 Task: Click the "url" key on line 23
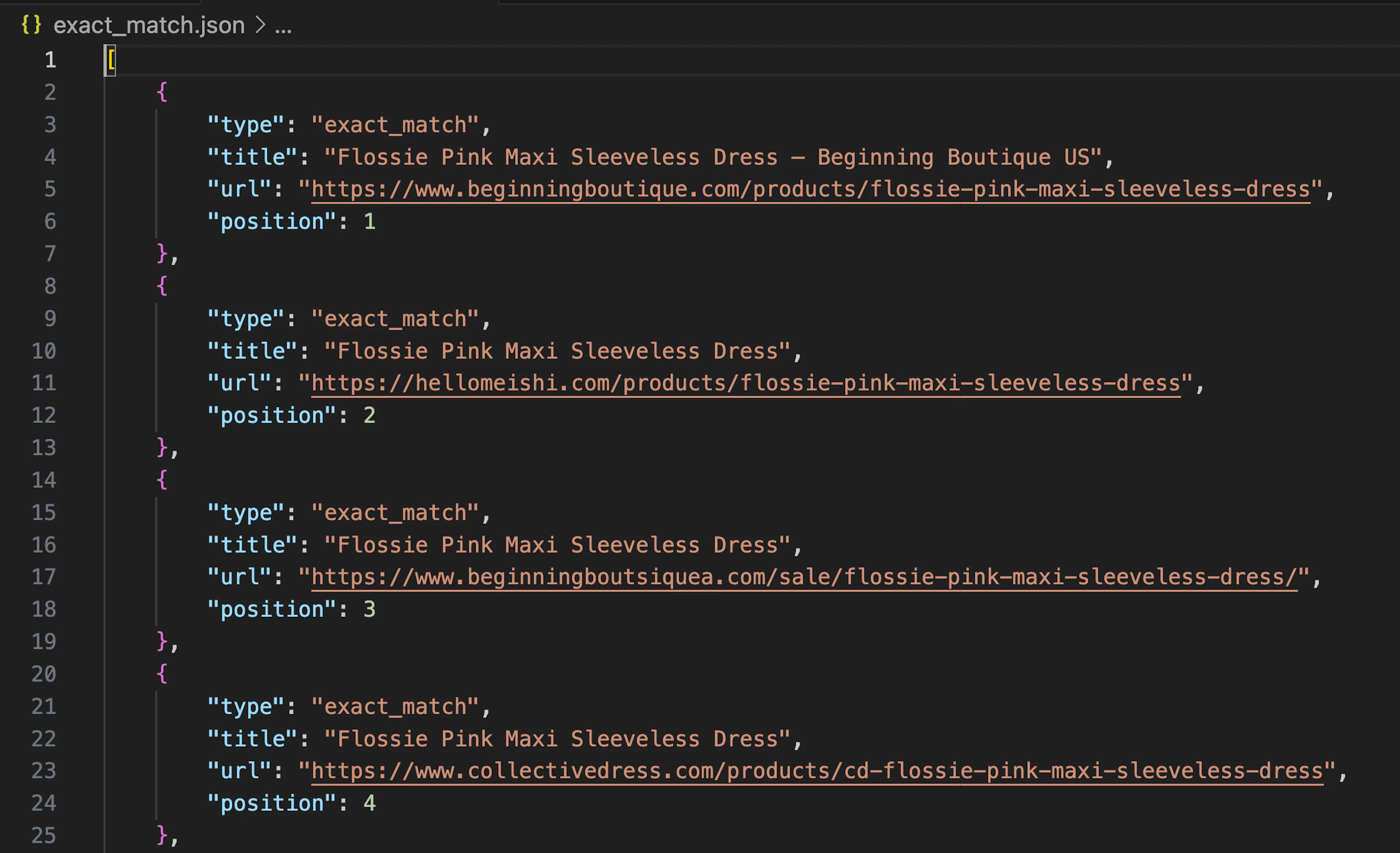pyautogui.click(x=239, y=771)
